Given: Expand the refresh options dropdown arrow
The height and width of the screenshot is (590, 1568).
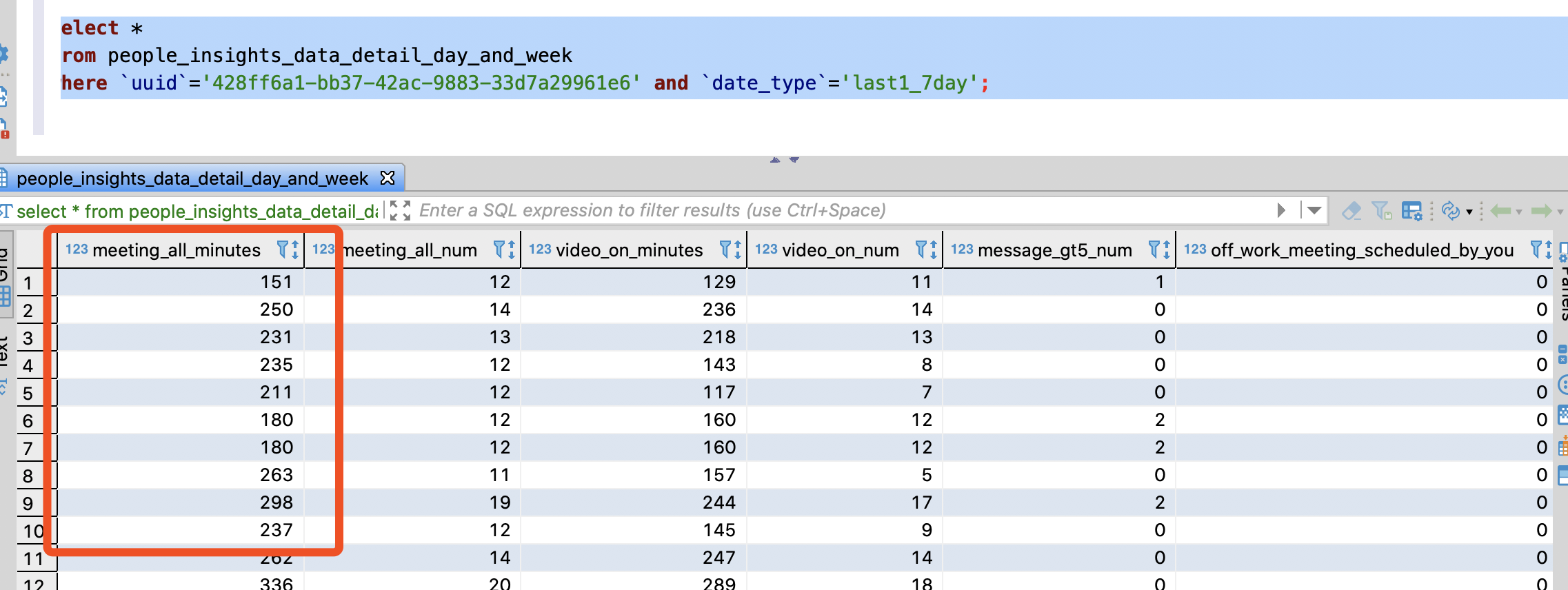Looking at the screenshot, I should [1469, 212].
